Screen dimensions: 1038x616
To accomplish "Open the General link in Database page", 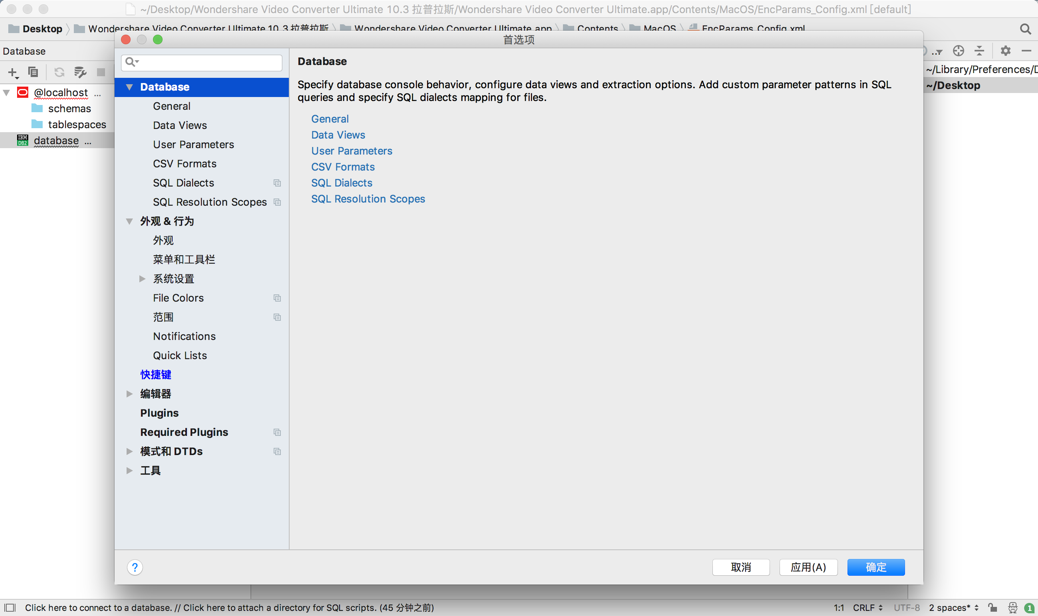I will point(330,118).
